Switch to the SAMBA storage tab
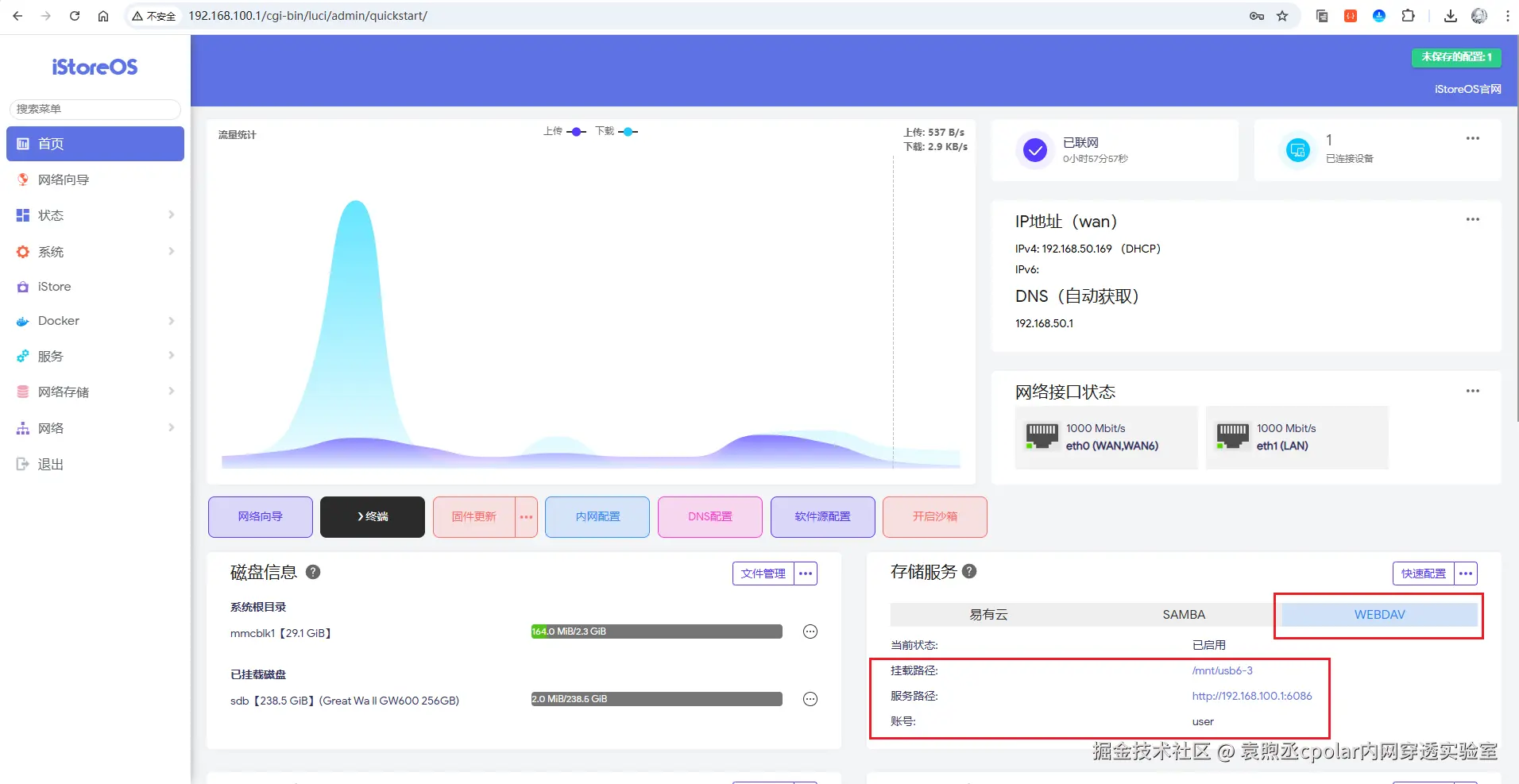The width and height of the screenshot is (1519, 784). pos(1184,615)
